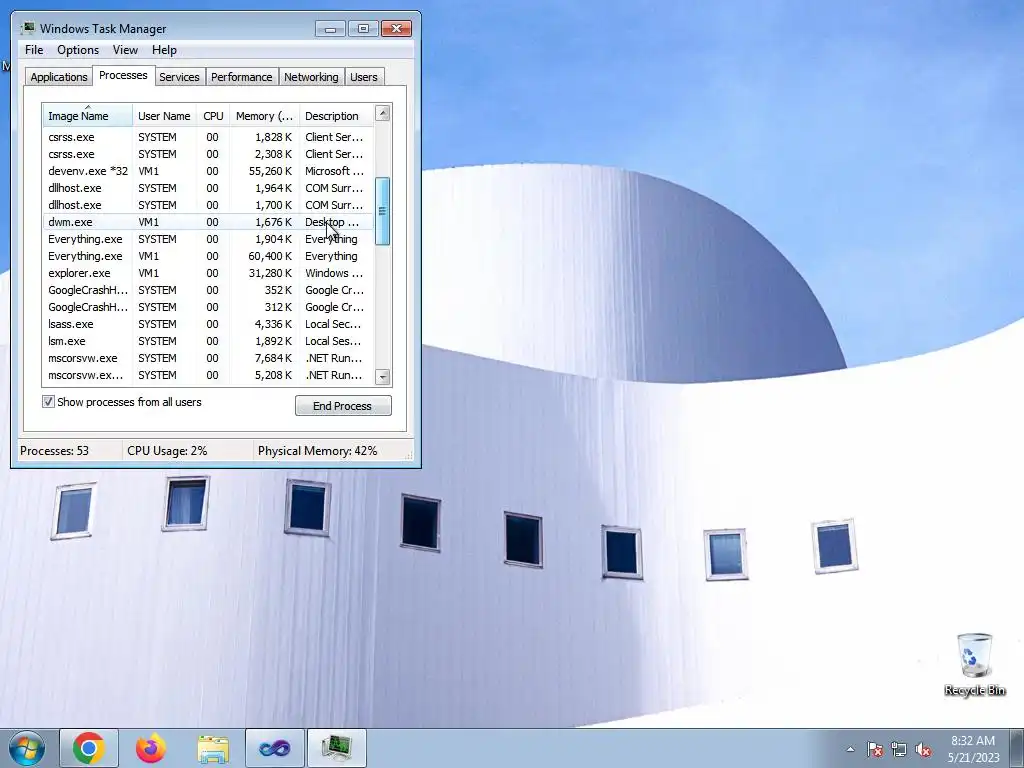
Task: Select dllhost.exe using 1,964 K
Action: point(208,188)
